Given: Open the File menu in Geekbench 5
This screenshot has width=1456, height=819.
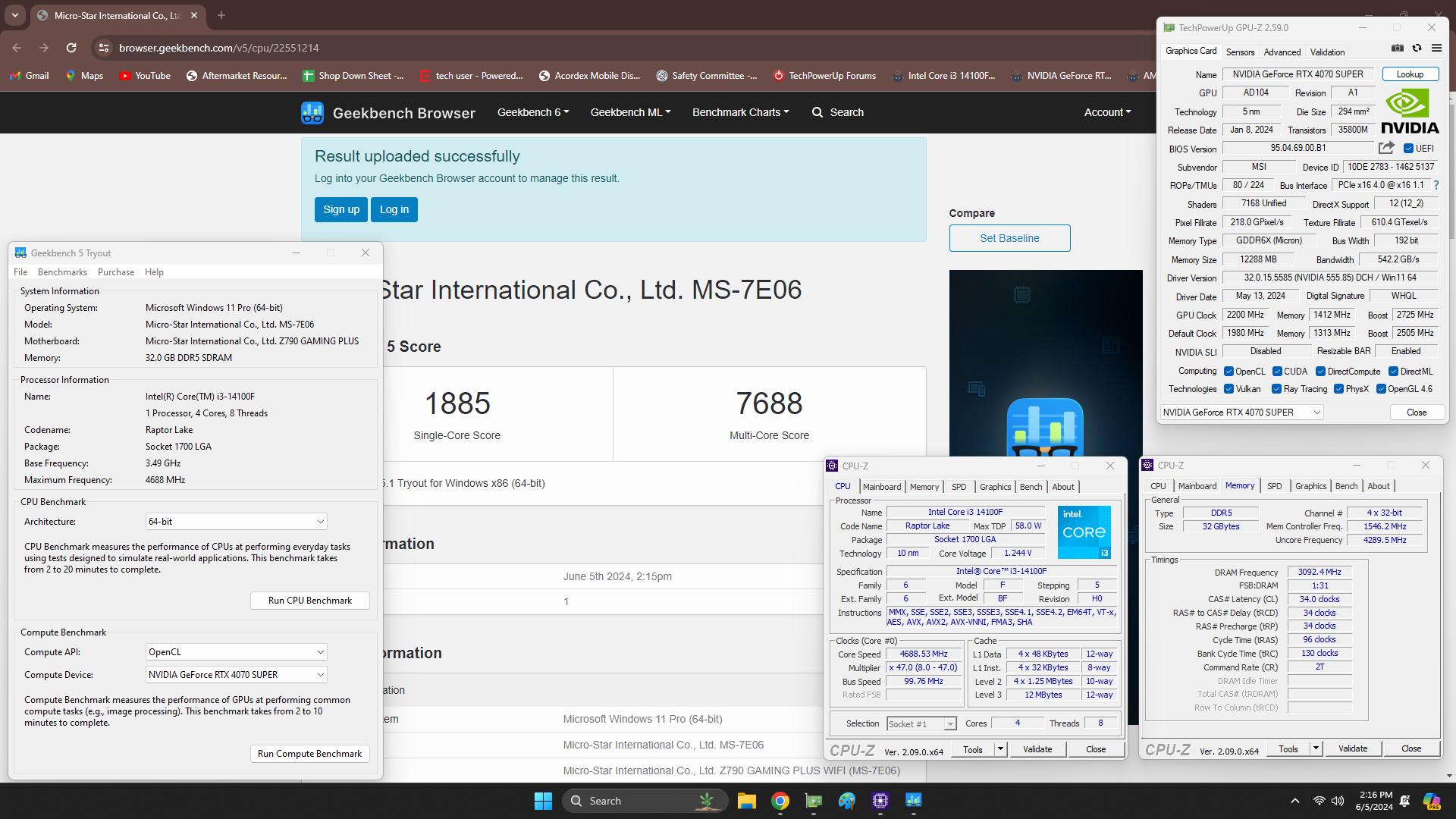Looking at the screenshot, I should [20, 272].
